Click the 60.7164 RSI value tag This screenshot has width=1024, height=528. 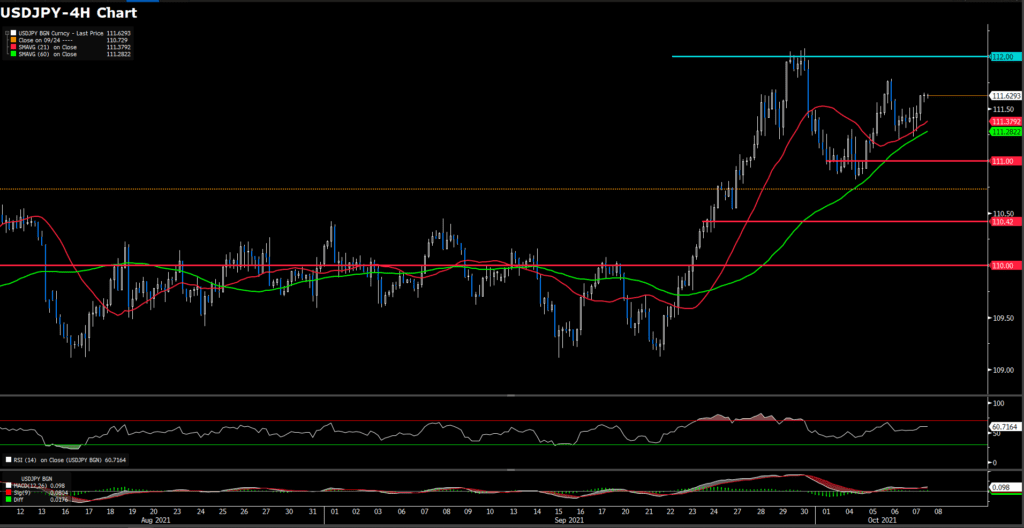1004,426
